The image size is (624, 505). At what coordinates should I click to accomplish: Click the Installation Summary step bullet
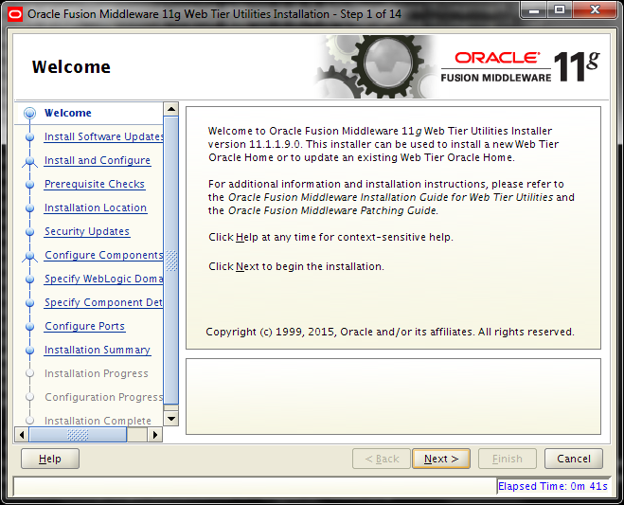point(30,350)
